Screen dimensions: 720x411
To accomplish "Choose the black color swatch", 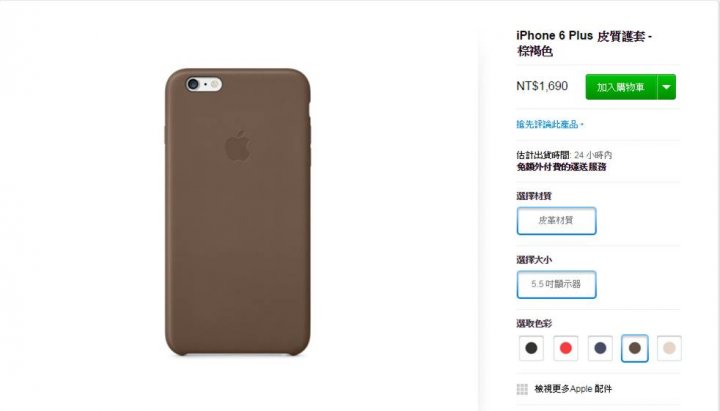I will 531,348.
